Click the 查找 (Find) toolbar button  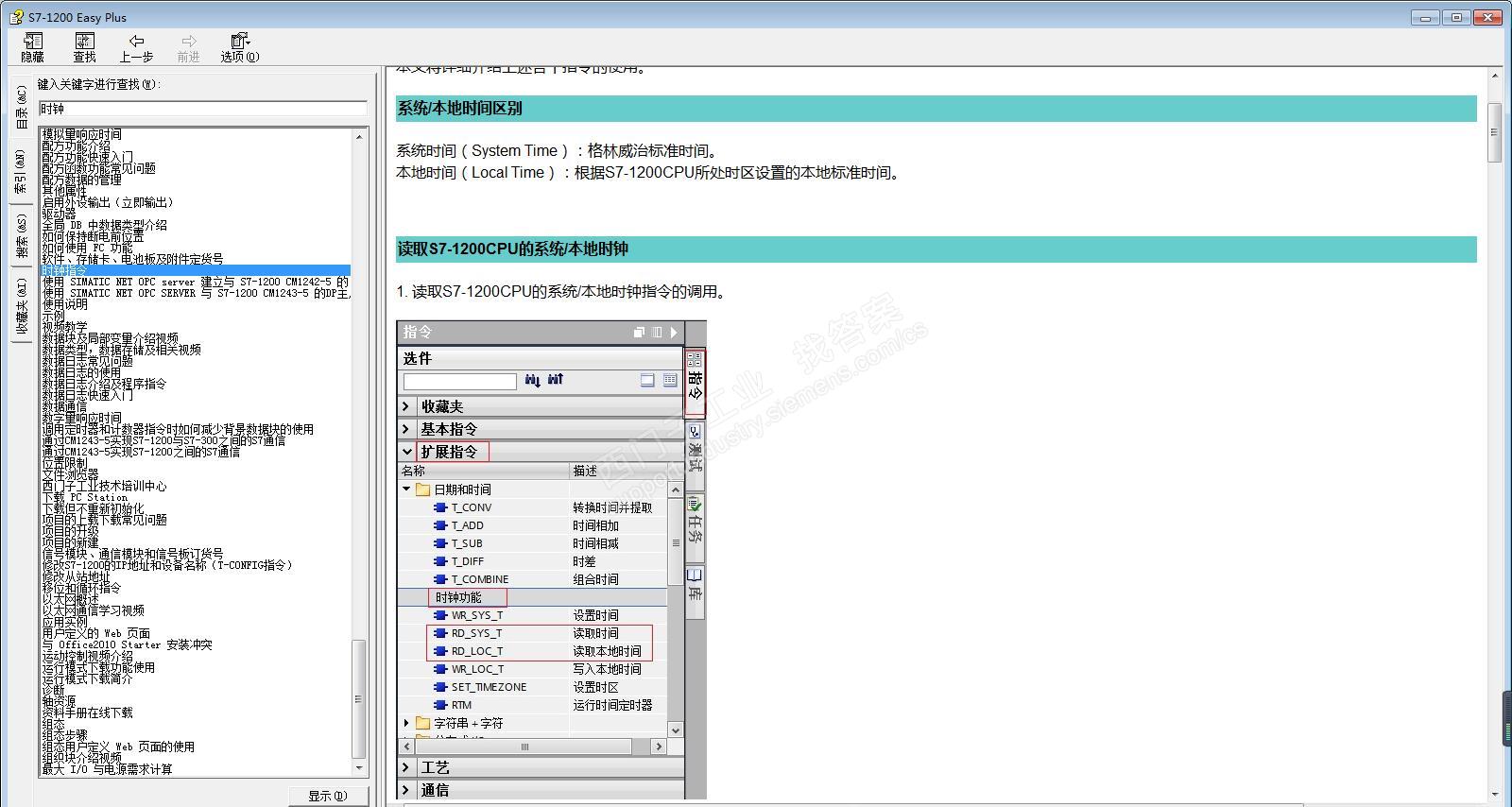[x=85, y=47]
